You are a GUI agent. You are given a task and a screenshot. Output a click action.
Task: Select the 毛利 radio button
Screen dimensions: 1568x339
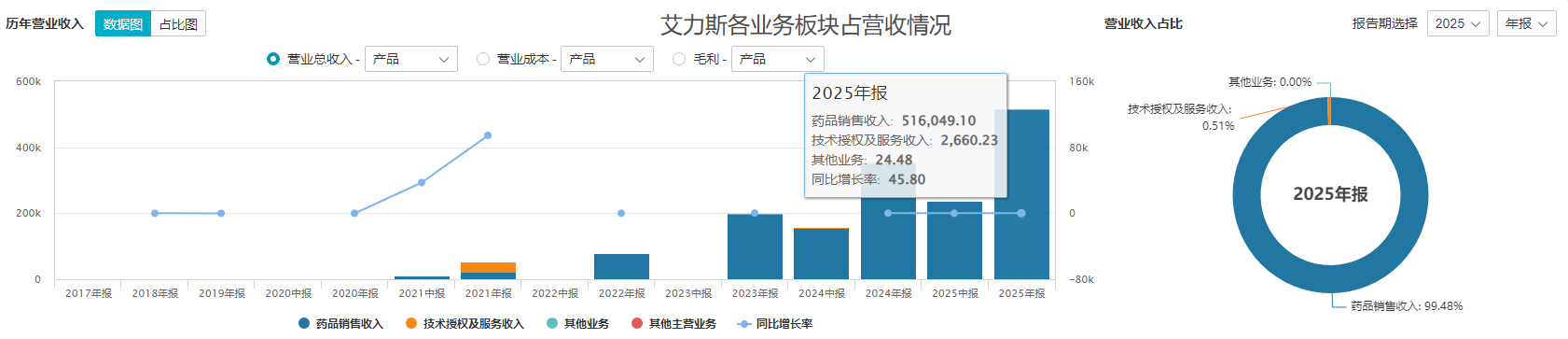click(x=679, y=59)
